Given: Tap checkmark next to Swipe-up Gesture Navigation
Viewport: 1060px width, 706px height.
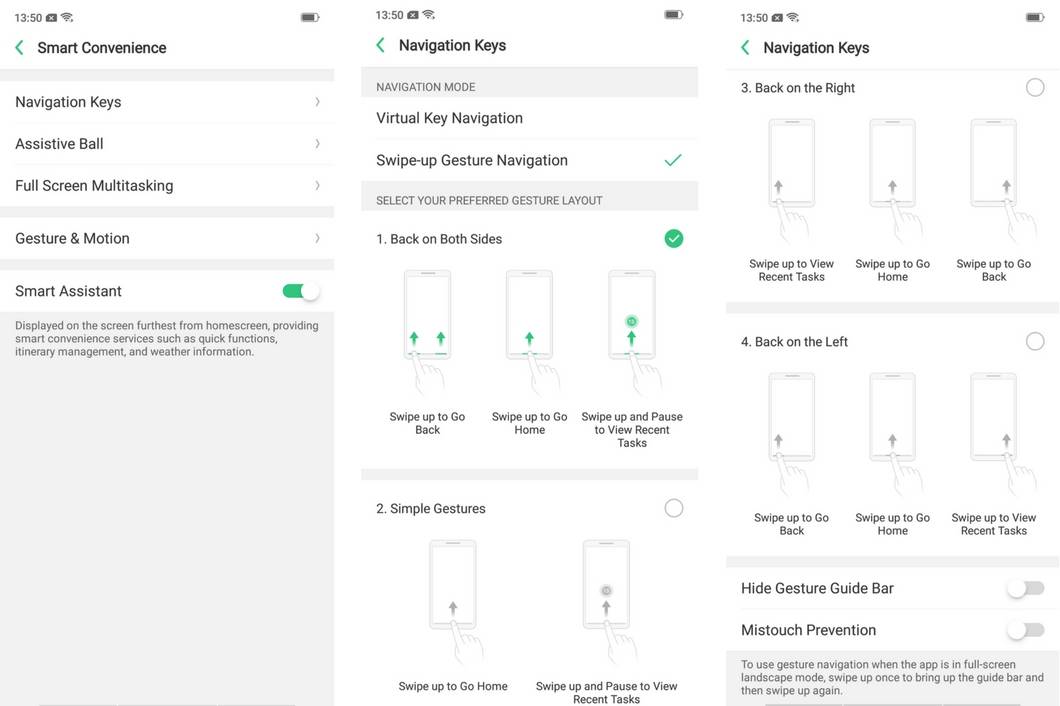Looking at the screenshot, I should (673, 160).
